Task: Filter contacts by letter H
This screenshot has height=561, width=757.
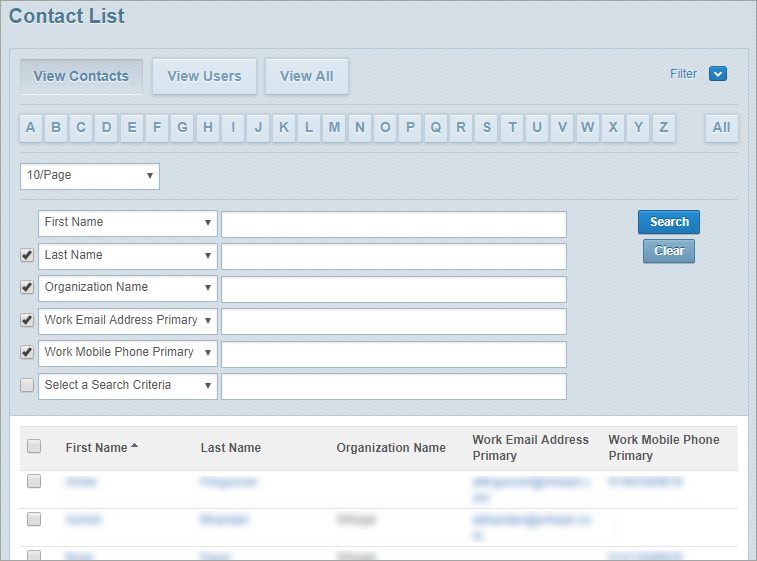Action: pyautogui.click(x=208, y=128)
